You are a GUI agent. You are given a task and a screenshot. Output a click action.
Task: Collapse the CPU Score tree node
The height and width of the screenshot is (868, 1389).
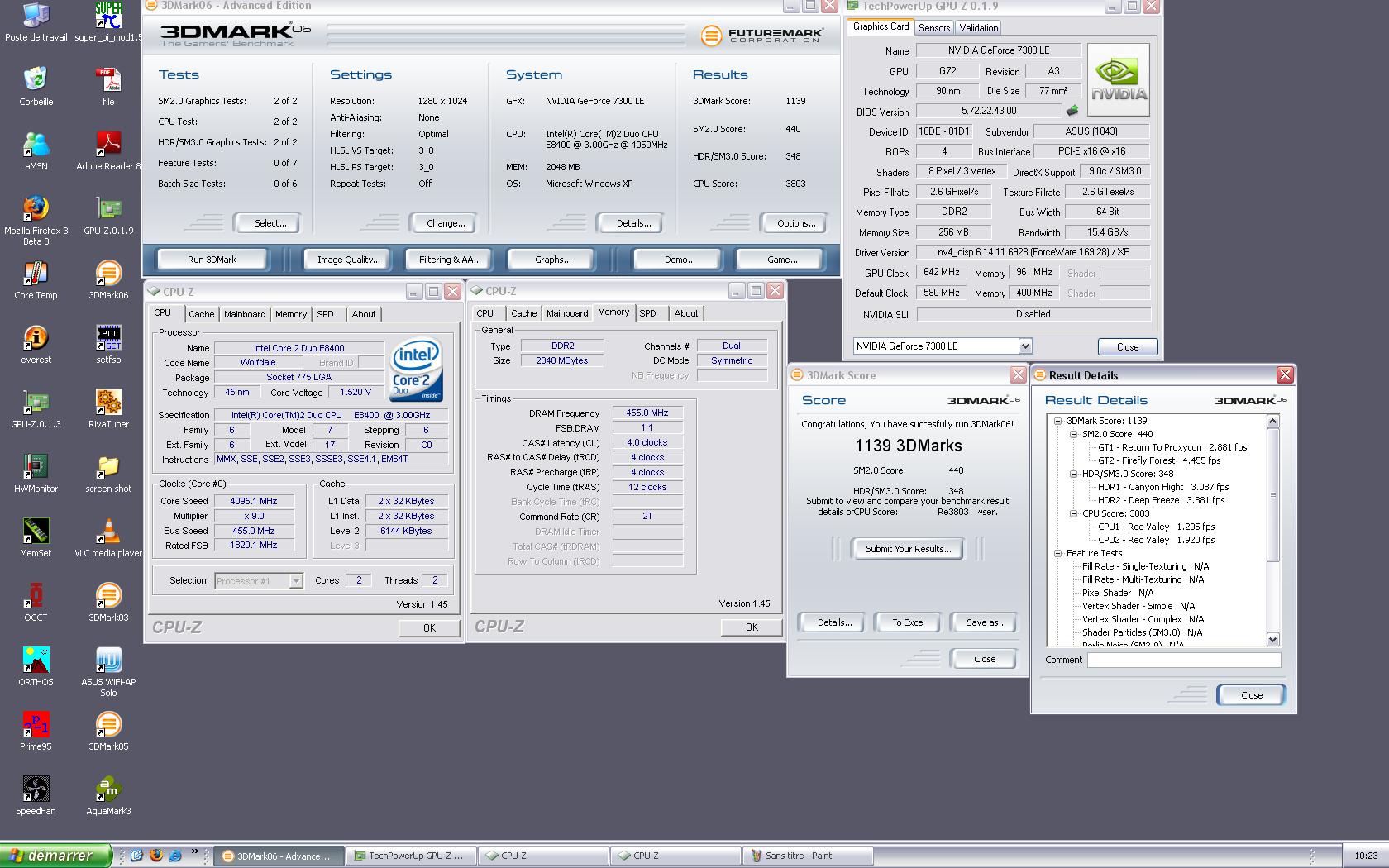tap(1073, 513)
